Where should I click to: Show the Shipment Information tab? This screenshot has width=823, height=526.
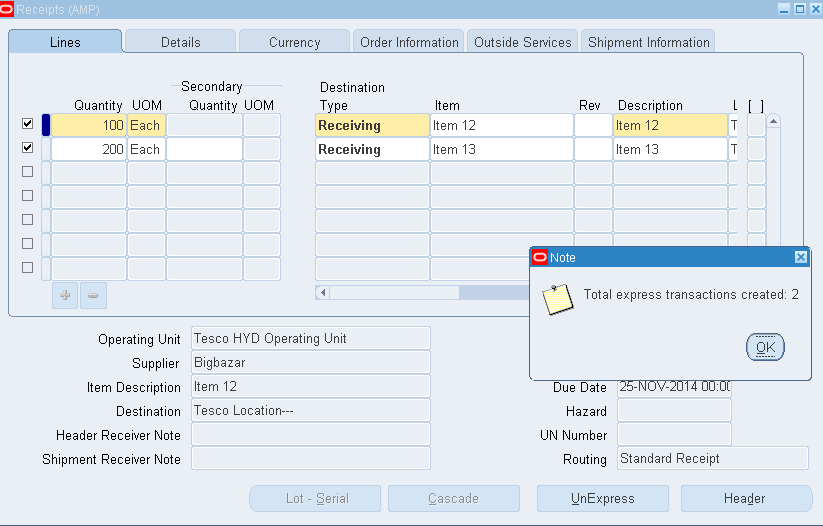648,42
